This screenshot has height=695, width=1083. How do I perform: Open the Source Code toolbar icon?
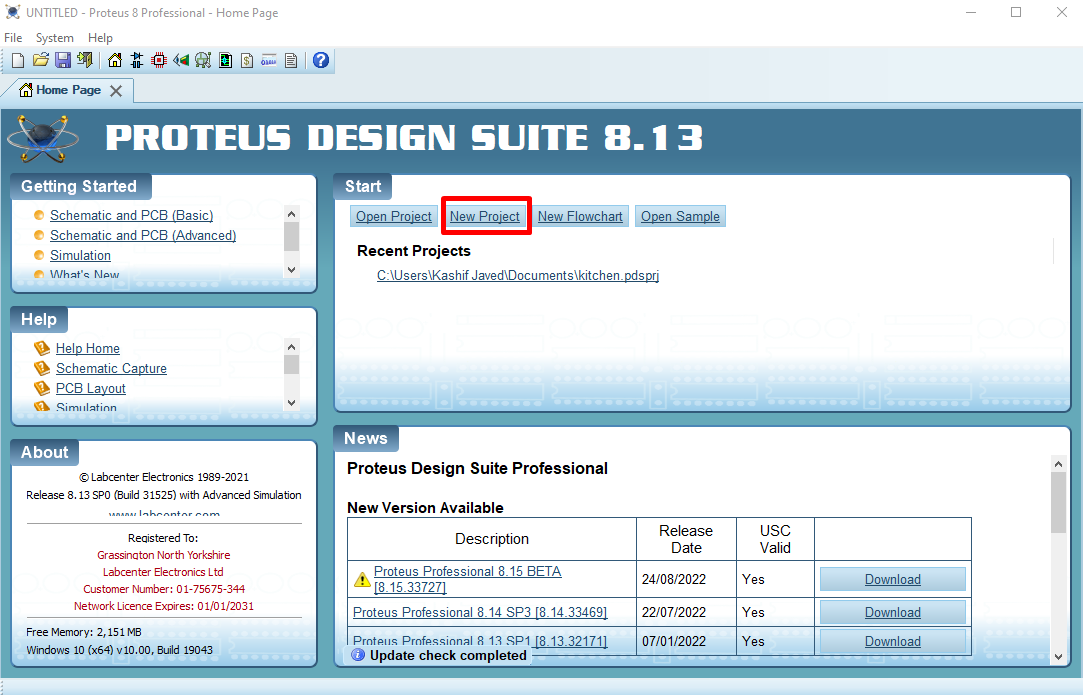point(269,61)
